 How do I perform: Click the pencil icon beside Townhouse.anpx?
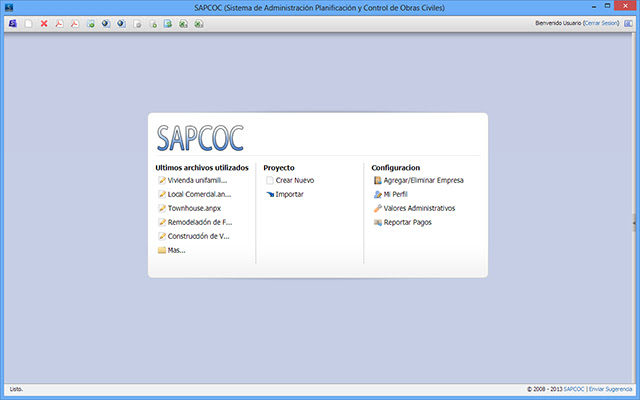pos(162,208)
